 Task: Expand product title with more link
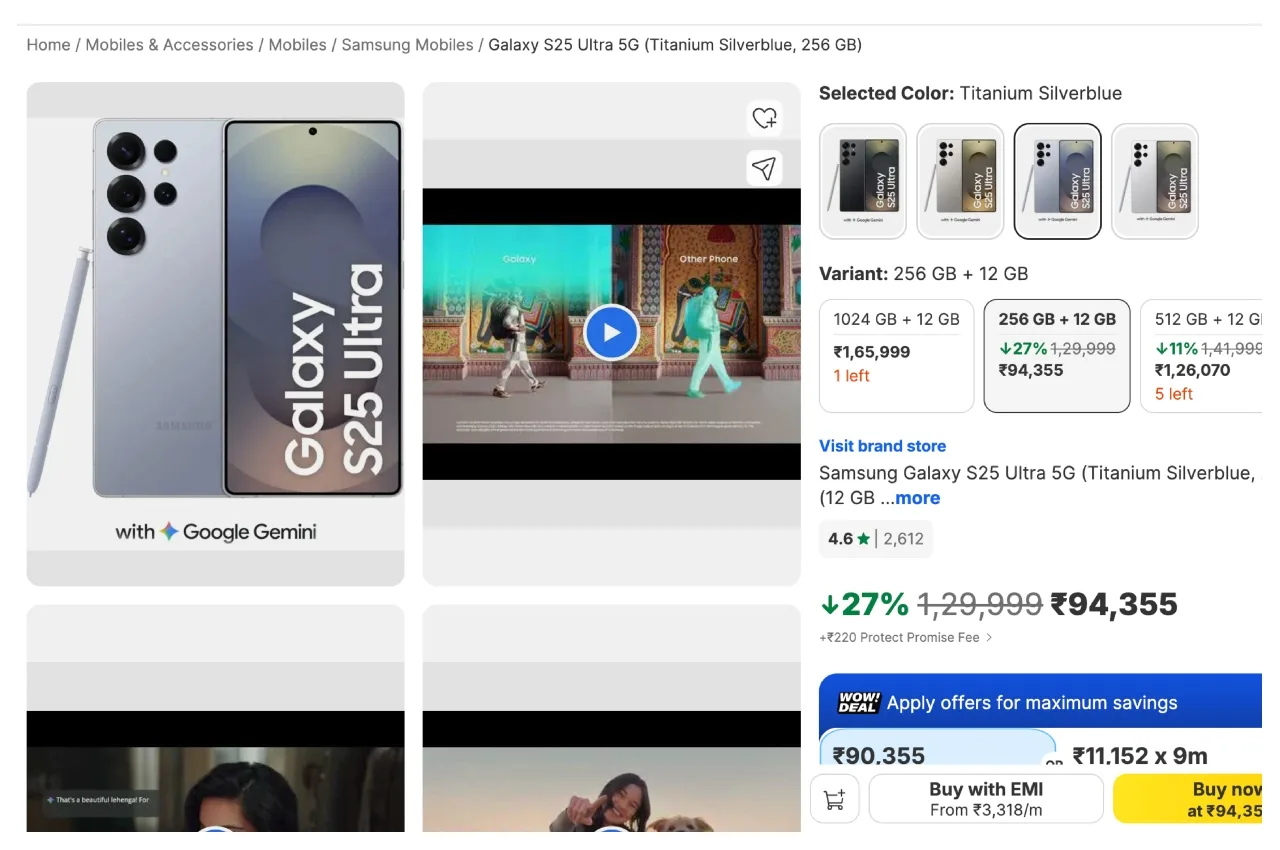click(x=917, y=498)
